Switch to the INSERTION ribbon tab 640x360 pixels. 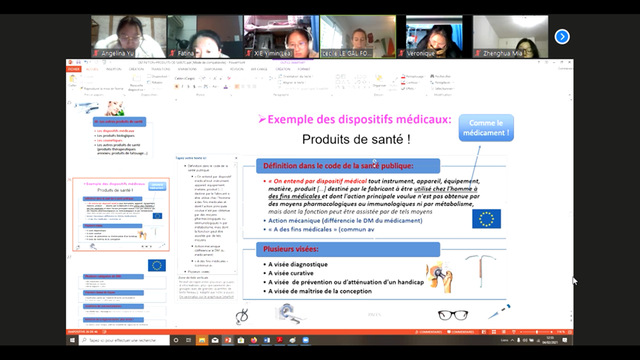tap(114, 69)
